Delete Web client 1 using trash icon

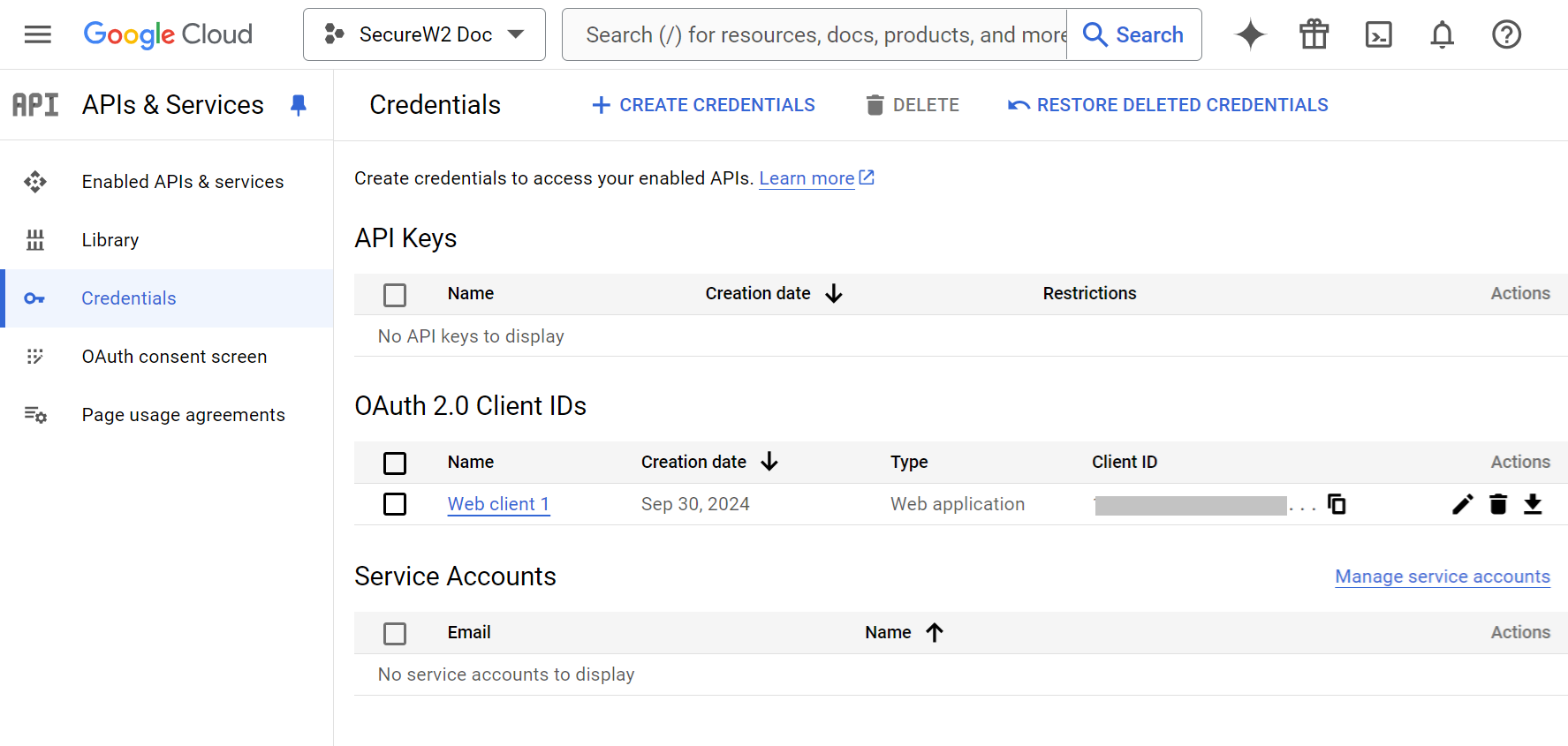click(1498, 504)
